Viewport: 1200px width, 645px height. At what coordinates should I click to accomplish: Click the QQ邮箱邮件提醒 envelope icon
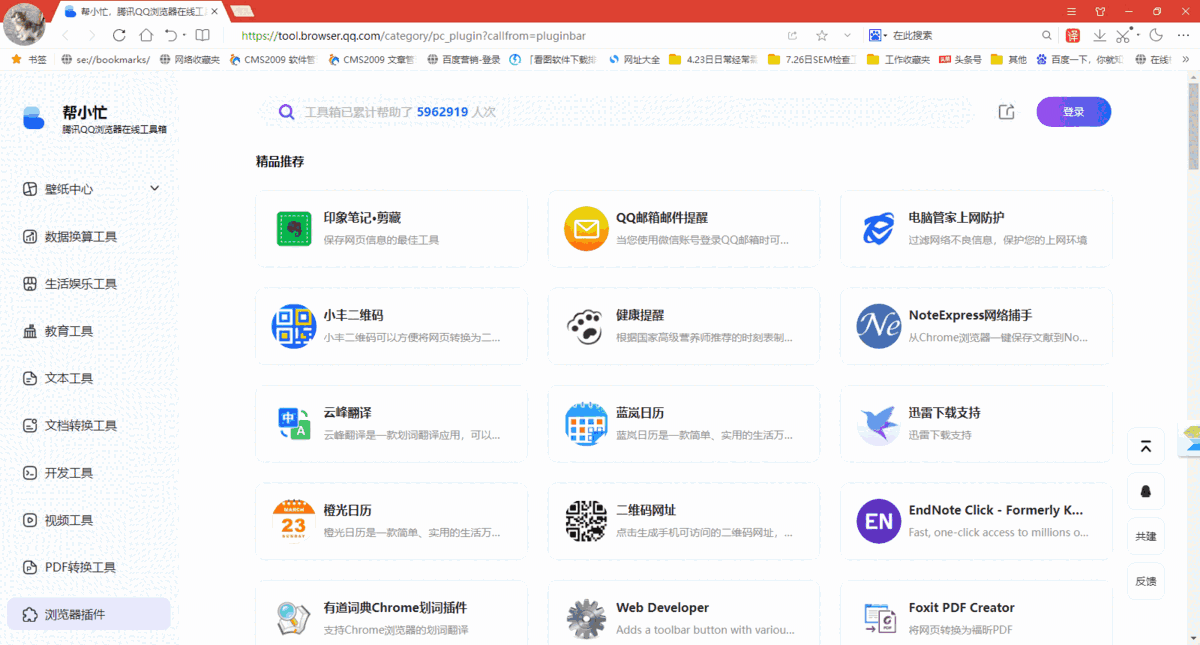click(x=586, y=228)
